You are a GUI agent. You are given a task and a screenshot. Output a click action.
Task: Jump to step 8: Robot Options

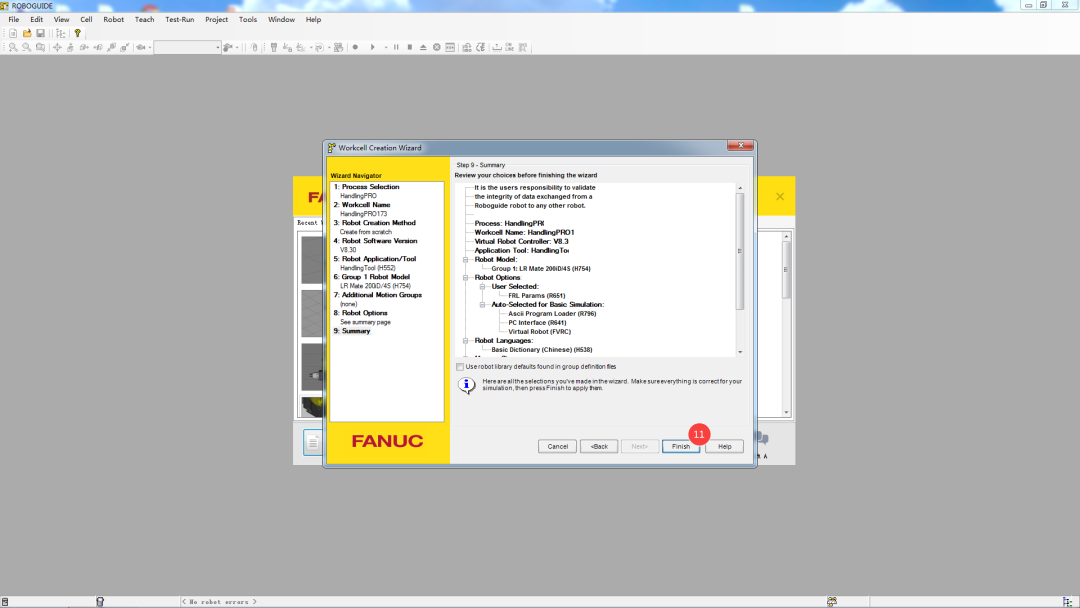tap(360, 313)
